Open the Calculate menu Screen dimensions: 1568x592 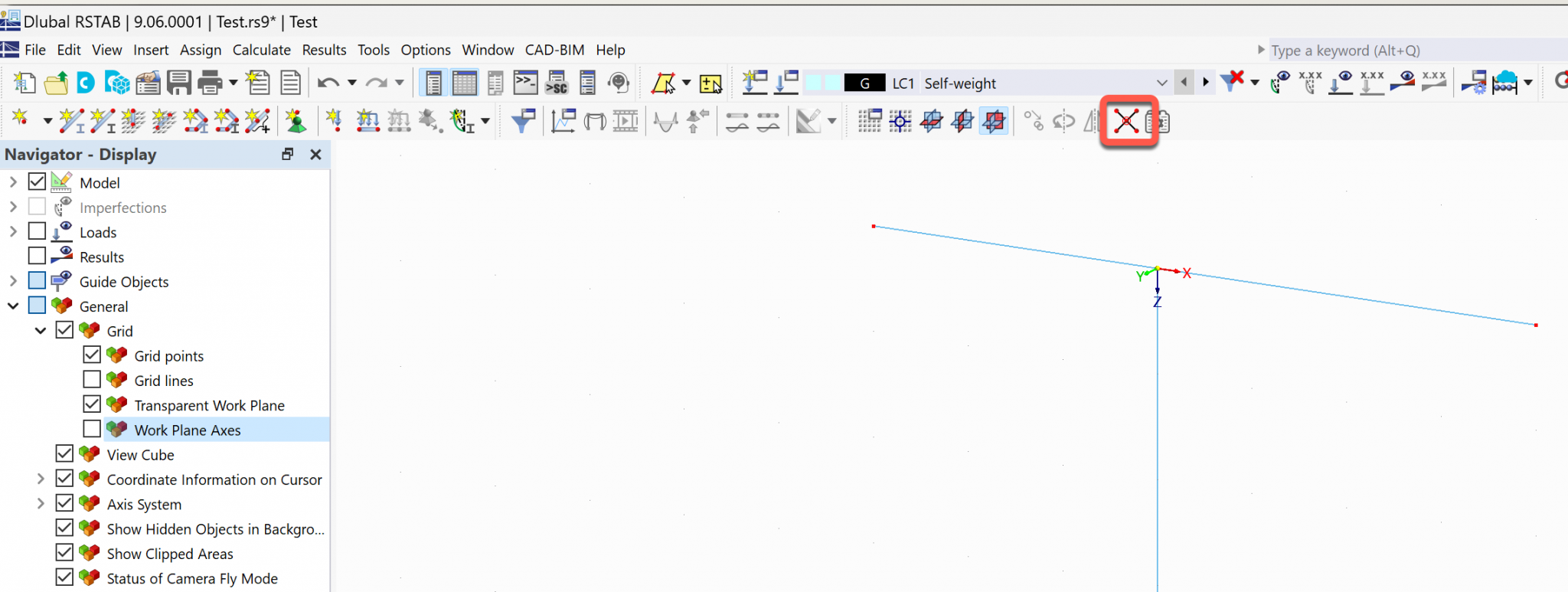(x=261, y=50)
